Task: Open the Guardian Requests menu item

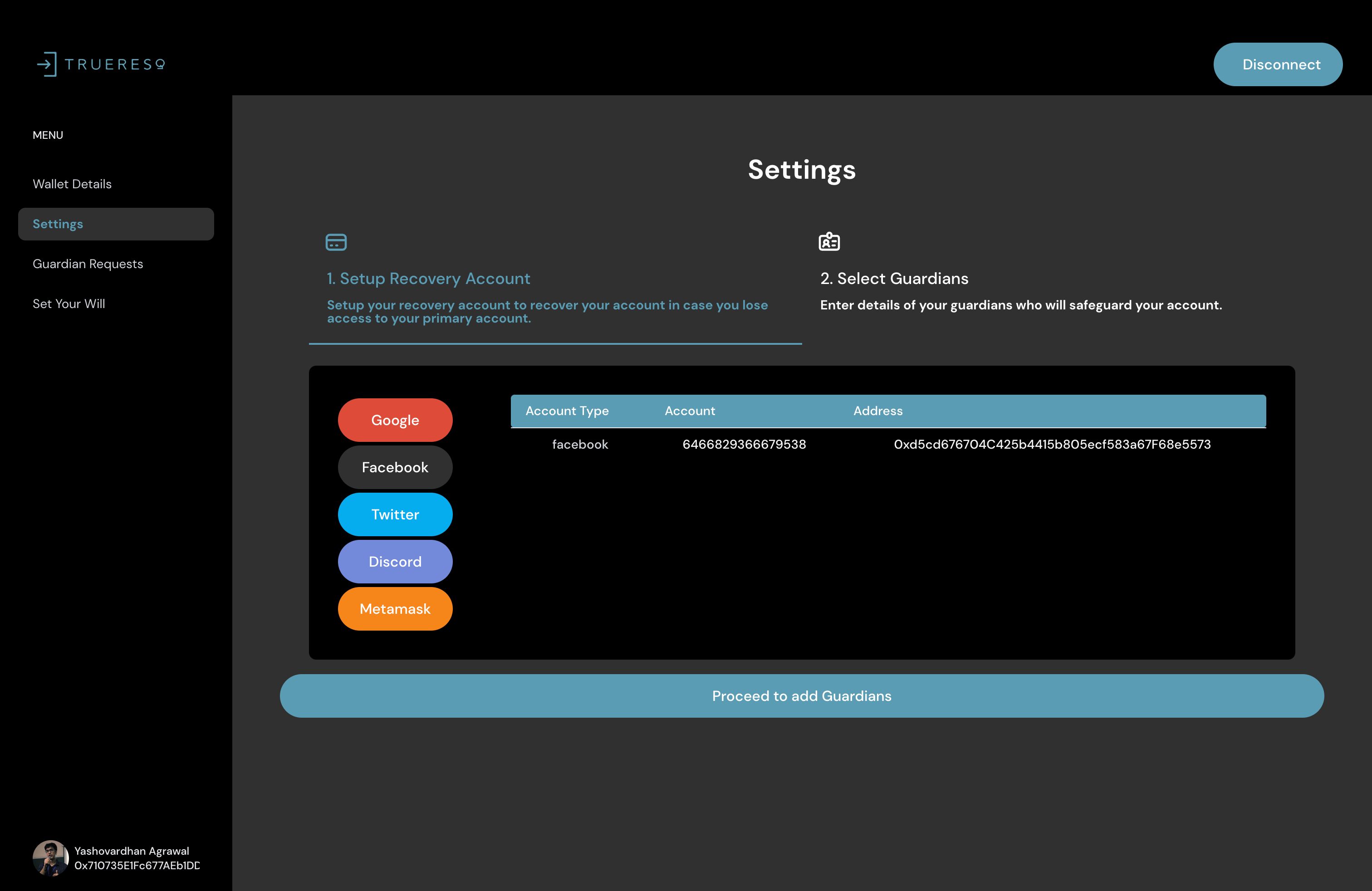Action: (88, 264)
